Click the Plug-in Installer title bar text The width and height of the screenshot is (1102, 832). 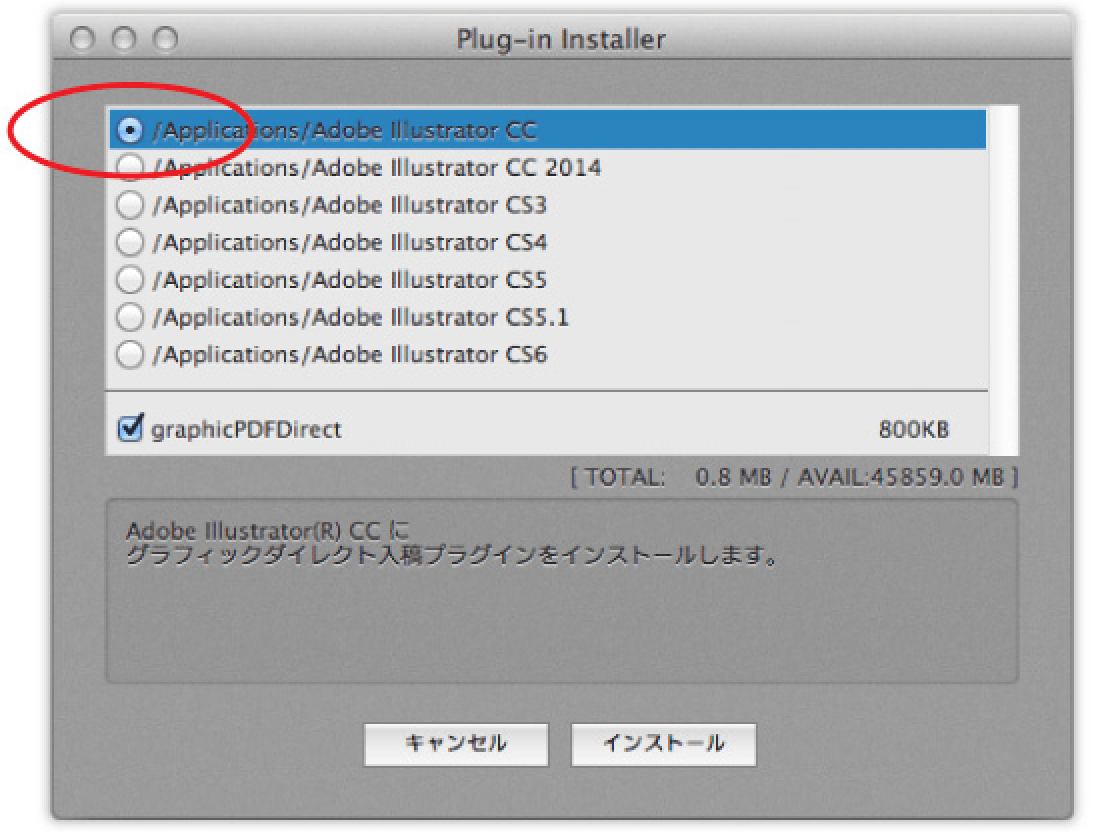coord(561,40)
